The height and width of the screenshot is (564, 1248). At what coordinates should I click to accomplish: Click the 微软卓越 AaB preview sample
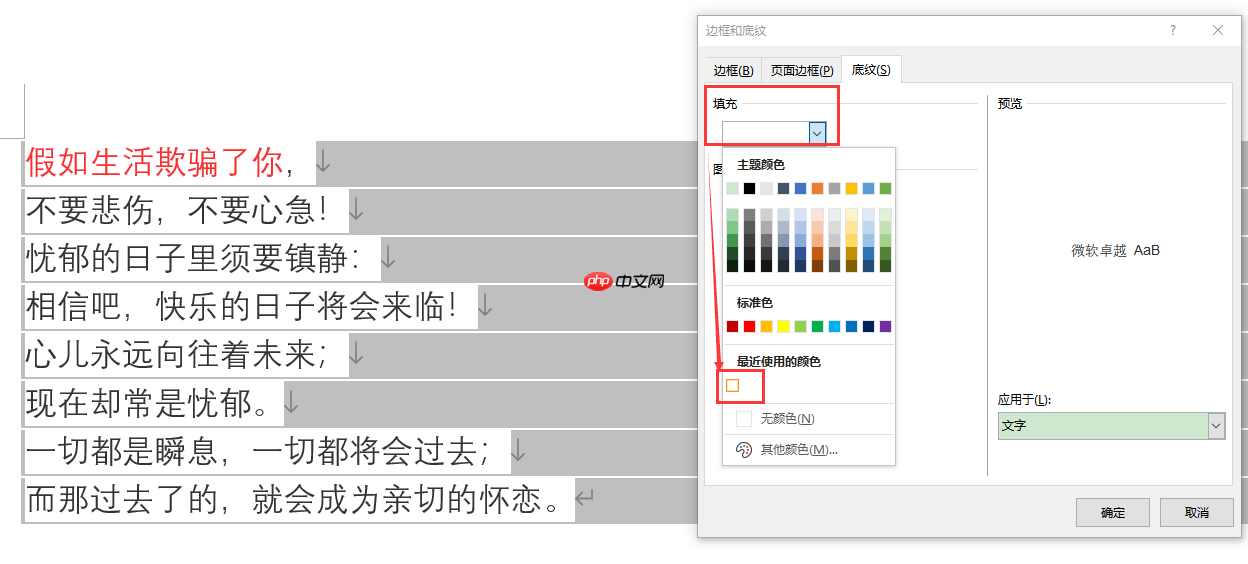point(1115,251)
